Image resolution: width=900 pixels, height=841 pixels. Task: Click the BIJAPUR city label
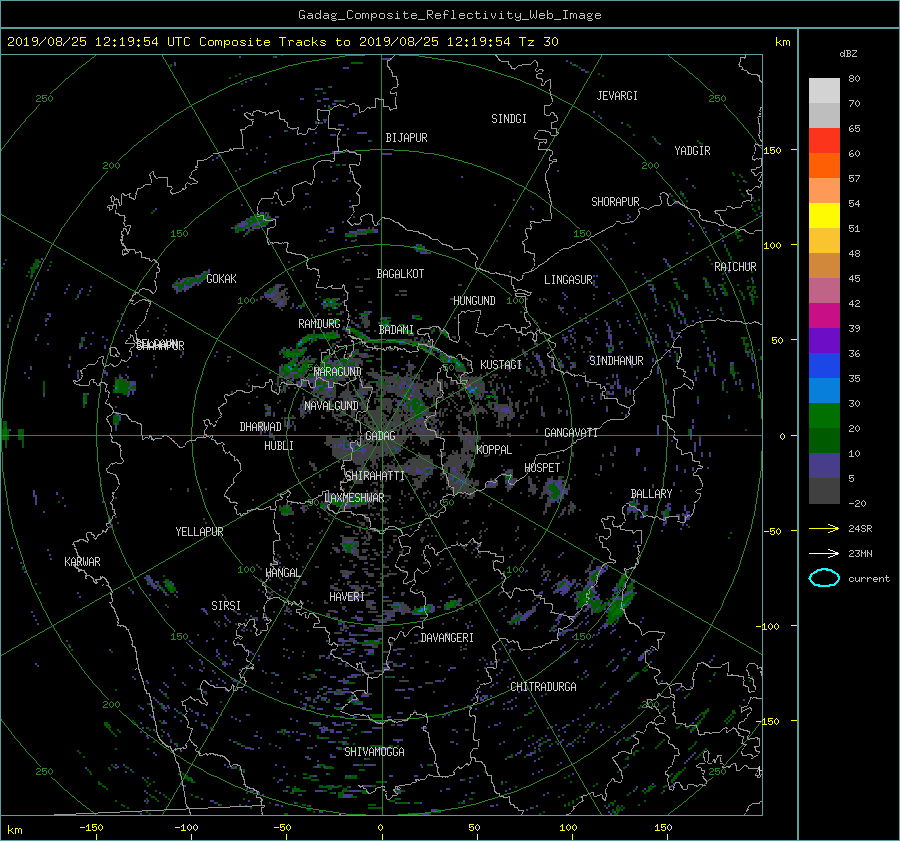[406, 138]
